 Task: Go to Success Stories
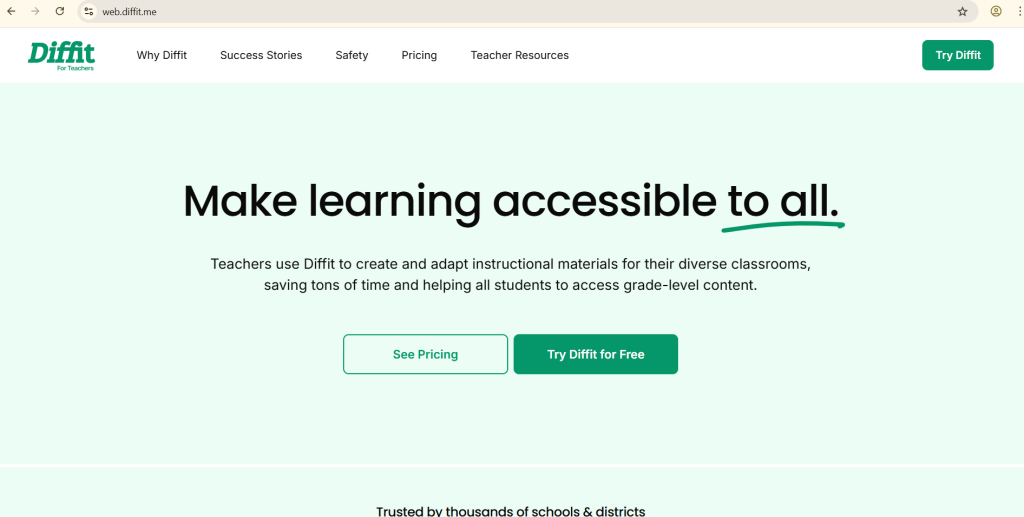click(x=261, y=55)
